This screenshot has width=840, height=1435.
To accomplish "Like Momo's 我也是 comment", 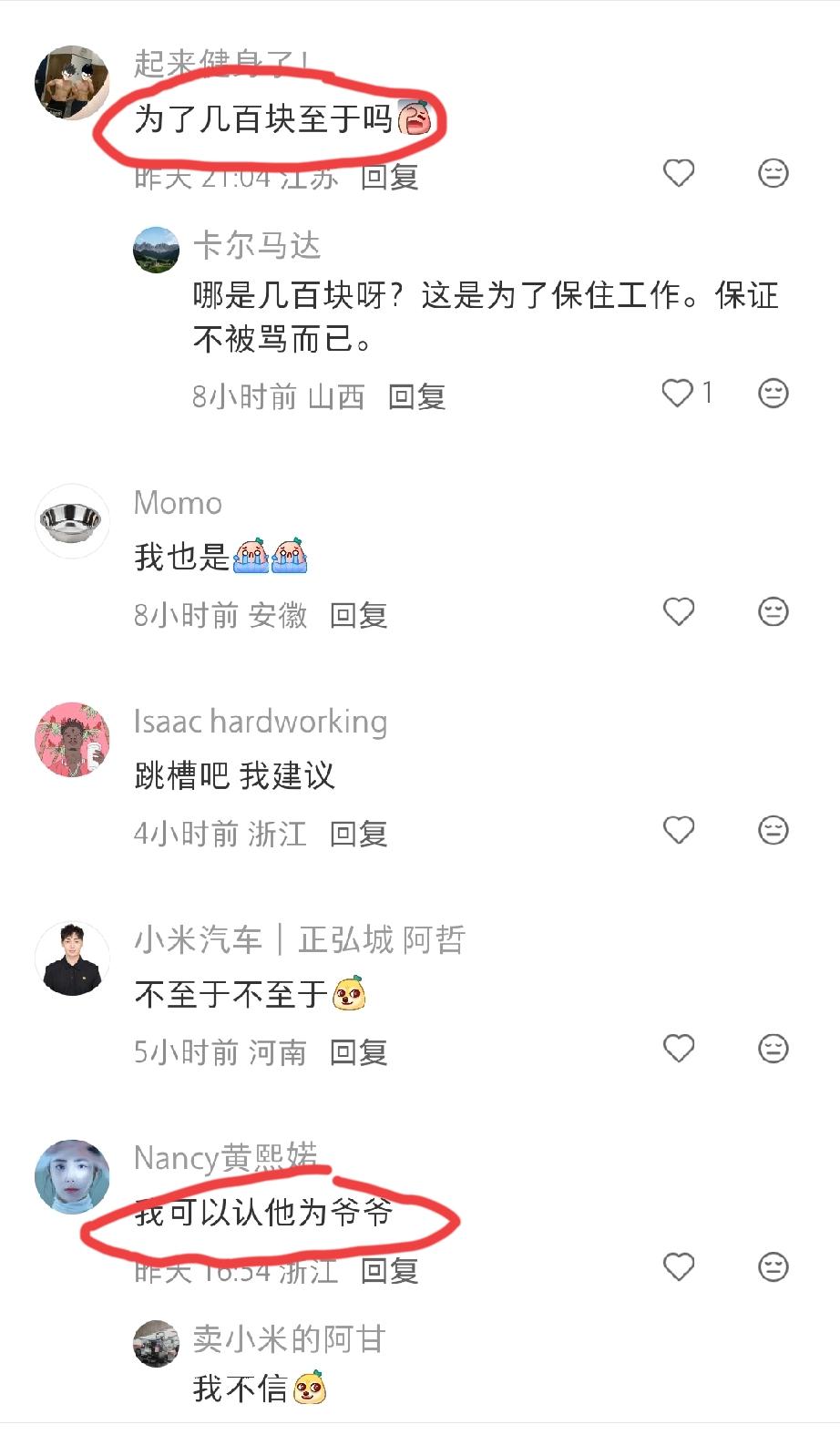I will [x=679, y=611].
